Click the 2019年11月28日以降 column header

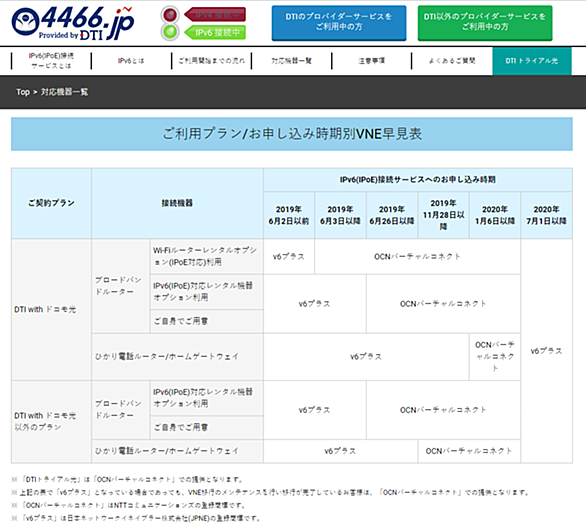(x=443, y=215)
